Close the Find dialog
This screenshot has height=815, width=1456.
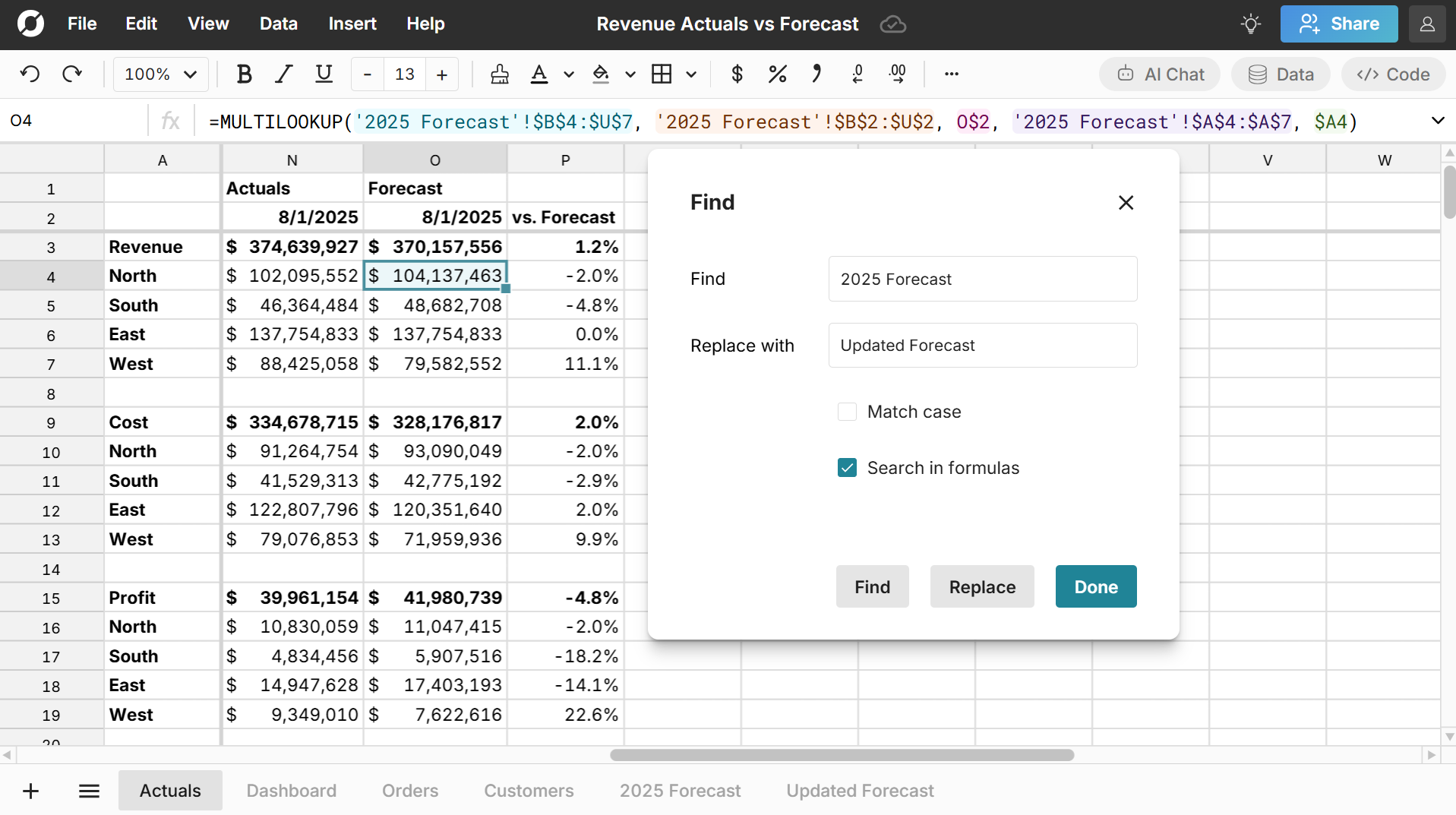tap(1126, 202)
